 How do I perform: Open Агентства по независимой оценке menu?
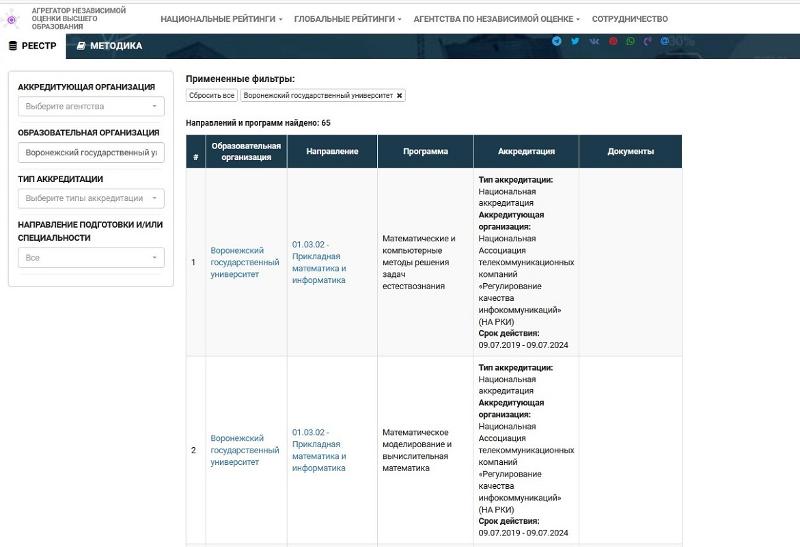click(497, 19)
